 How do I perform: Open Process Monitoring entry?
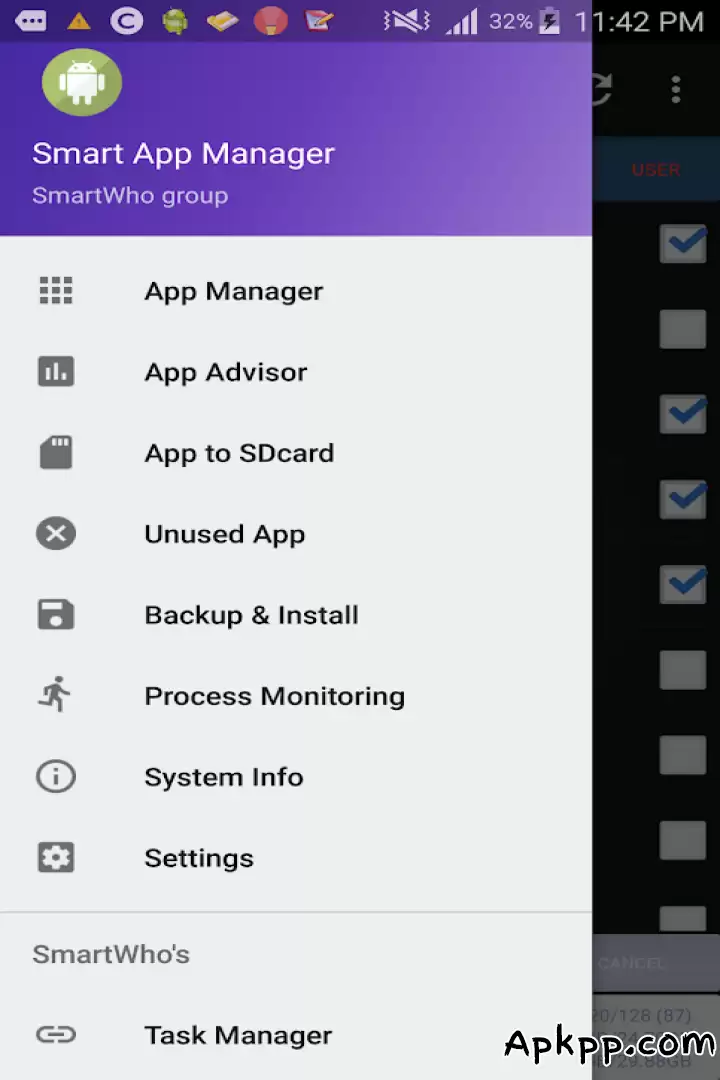click(x=296, y=696)
